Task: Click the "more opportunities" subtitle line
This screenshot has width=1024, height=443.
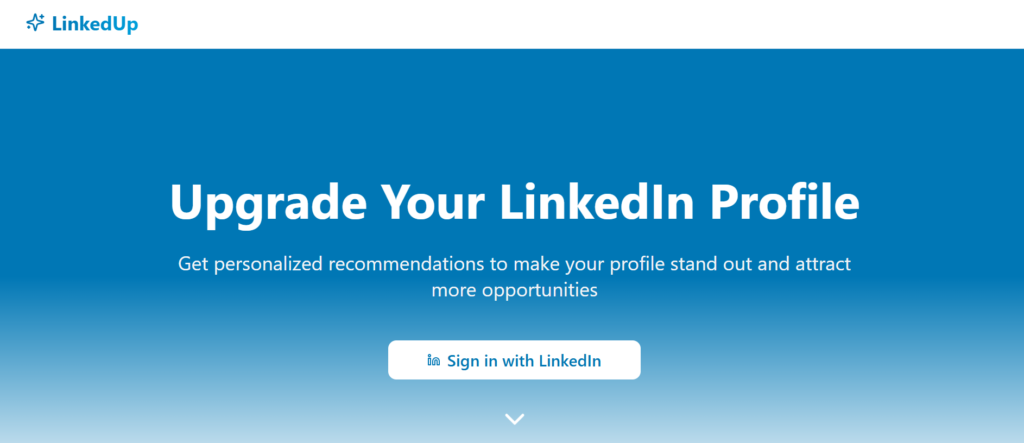Action: (514, 291)
